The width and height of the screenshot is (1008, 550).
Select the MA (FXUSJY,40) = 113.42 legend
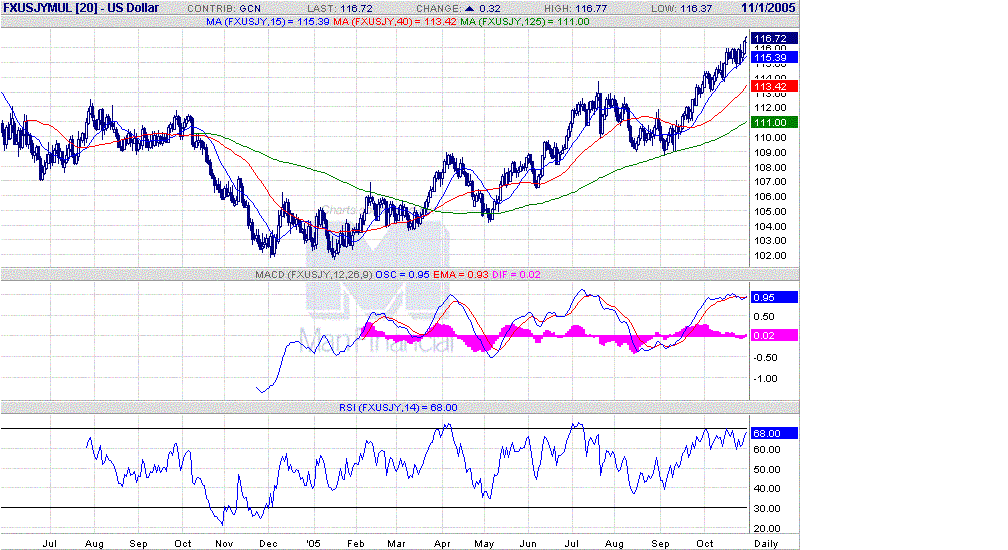pos(395,22)
